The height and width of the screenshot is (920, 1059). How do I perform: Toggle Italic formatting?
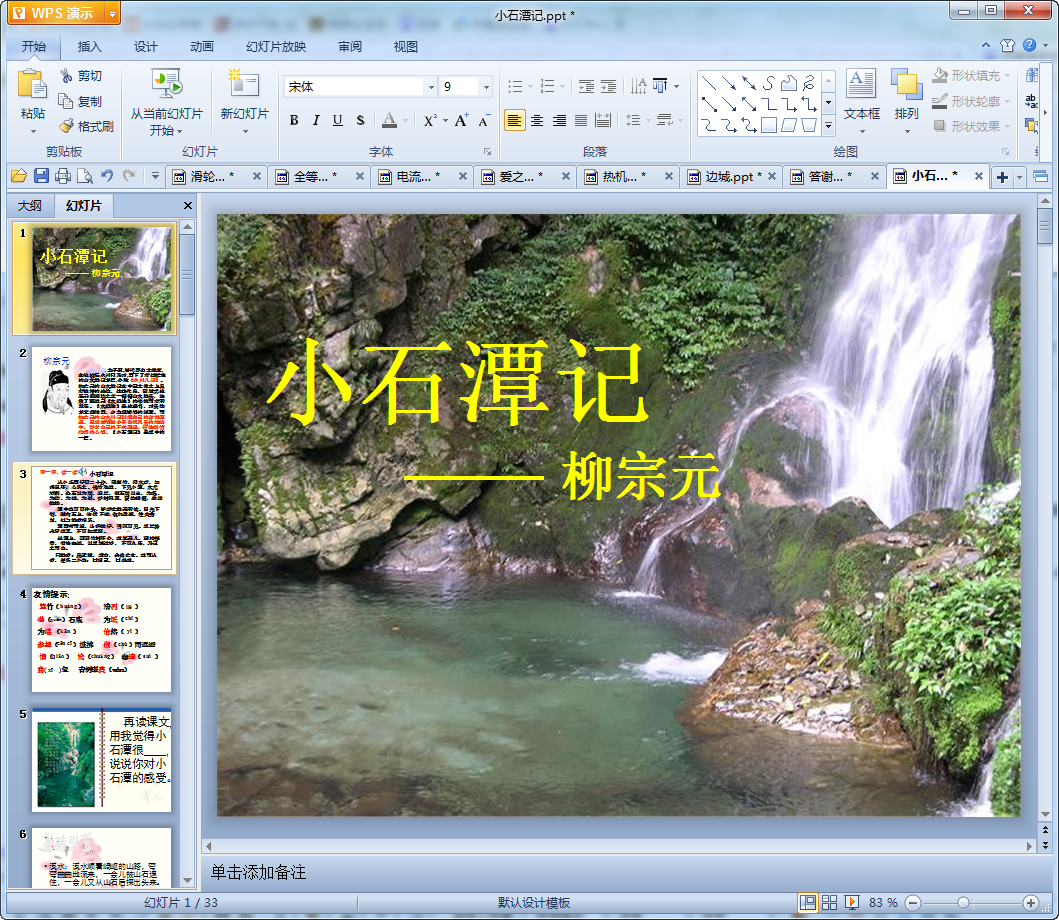coord(315,120)
